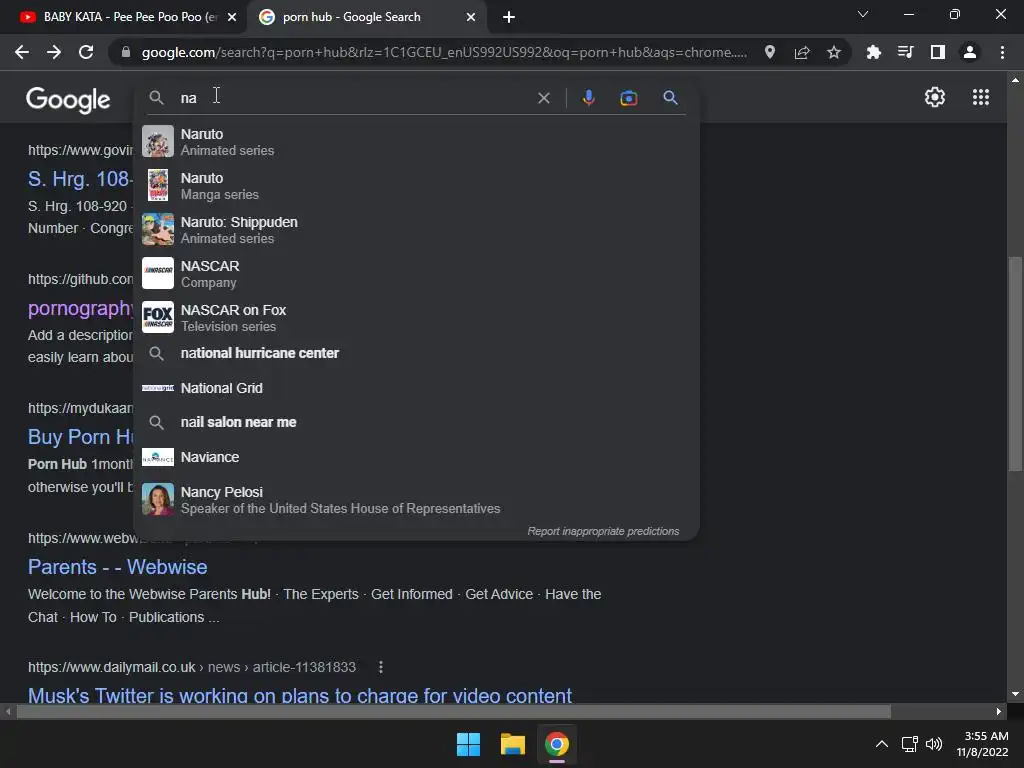Click the horizontal scrollbar thumb
Screen dimensions: 1024x768
click(x=453, y=711)
